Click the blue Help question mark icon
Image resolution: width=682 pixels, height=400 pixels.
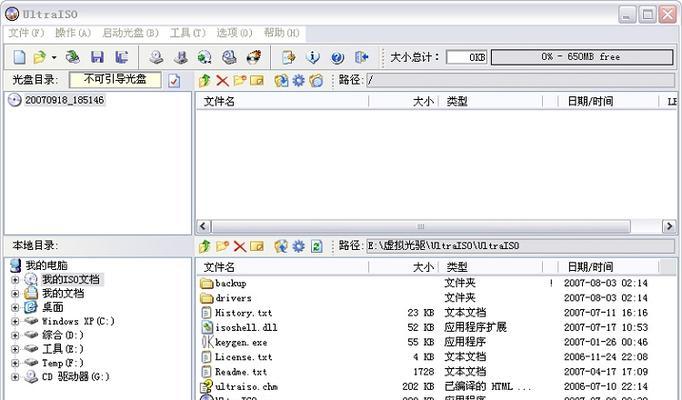(337, 57)
